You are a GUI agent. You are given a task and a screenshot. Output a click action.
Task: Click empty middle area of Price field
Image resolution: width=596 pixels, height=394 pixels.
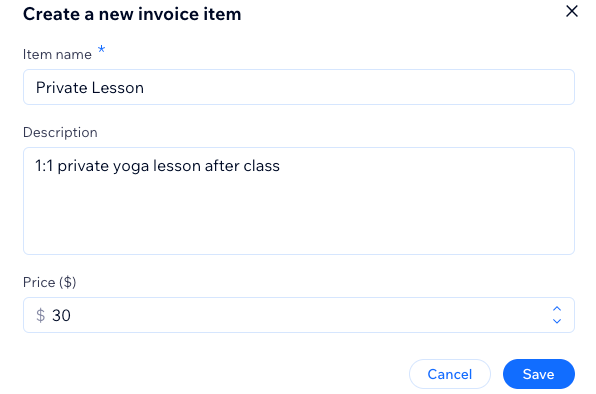(304, 315)
